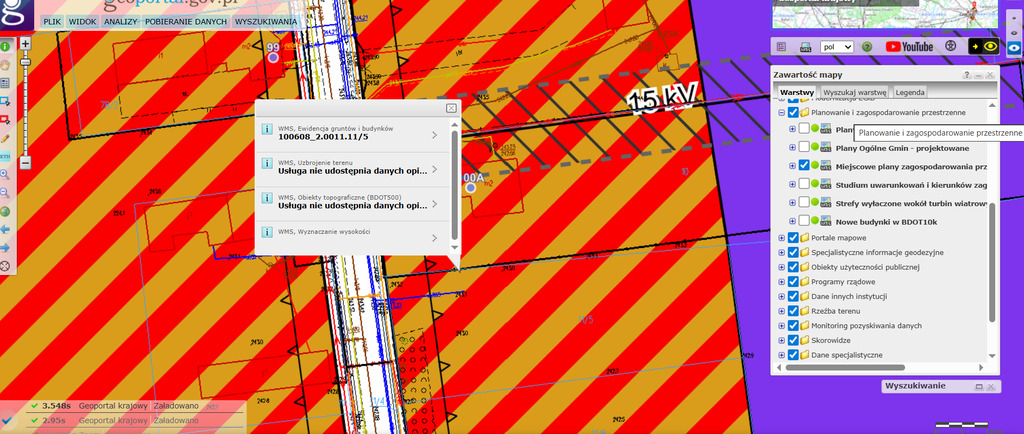This screenshot has height=434, width=1024.
Task: Open the ANALIZY menu
Action: [121, 21]
